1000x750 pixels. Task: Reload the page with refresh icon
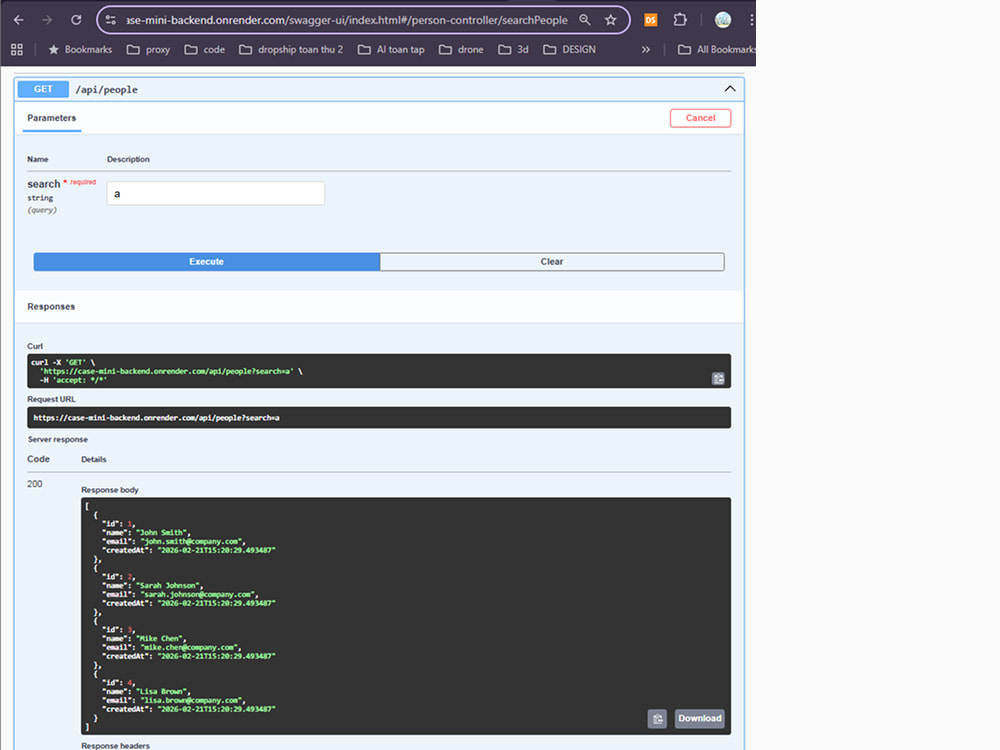pyautogui.click(x=76, y=20)
